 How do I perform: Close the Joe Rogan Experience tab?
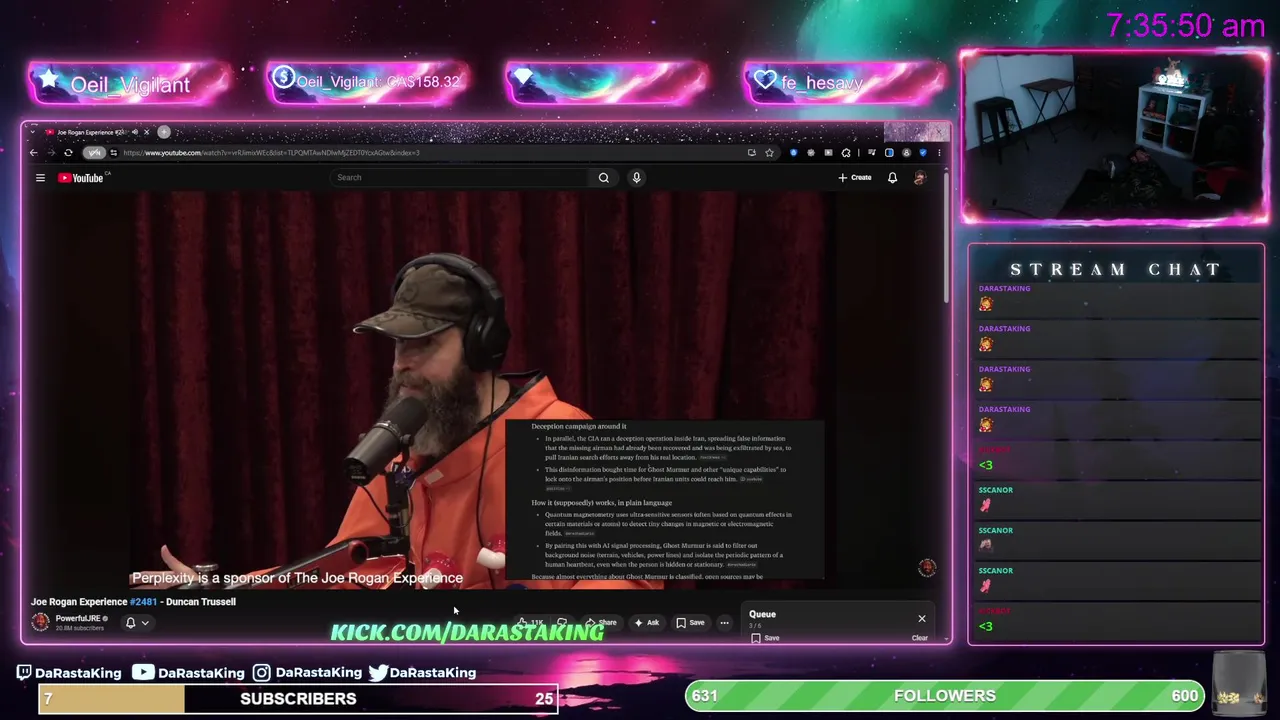(146, 132)
